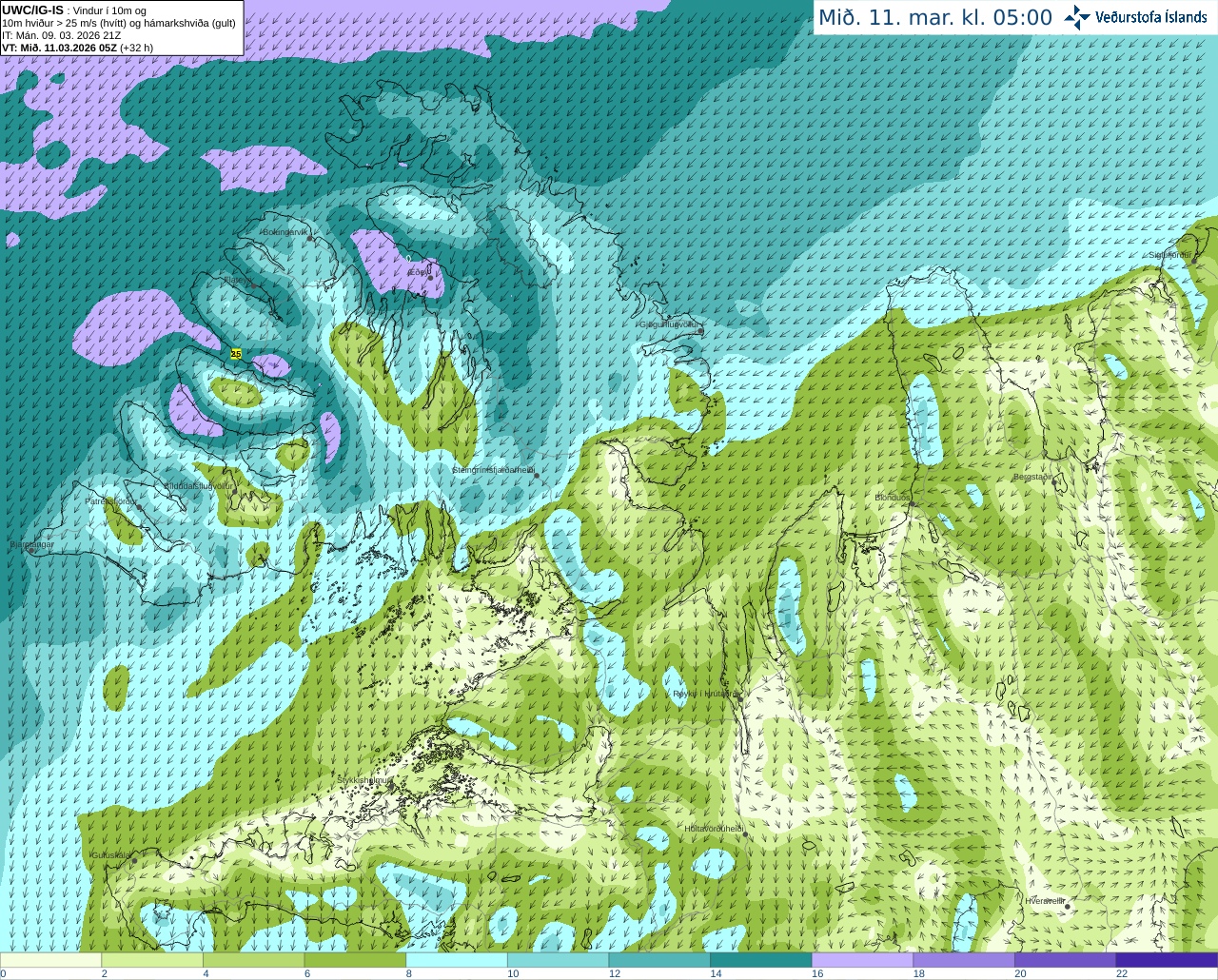The width and height of the screenshot is (1218, 980).
Task: Click the Blönduós station label
Action: [x=892, y=498]
